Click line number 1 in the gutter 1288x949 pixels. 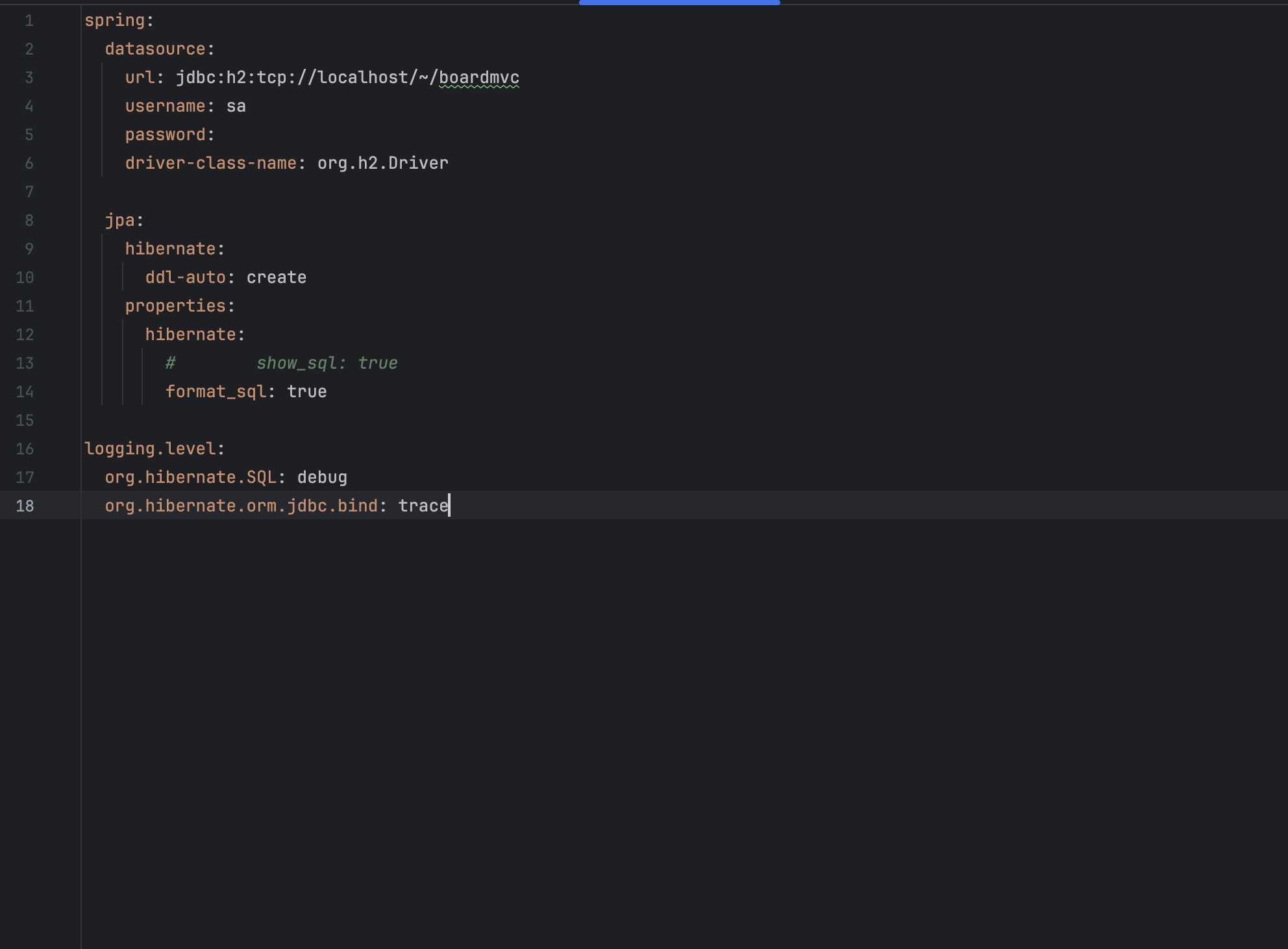tap(29, 21)
